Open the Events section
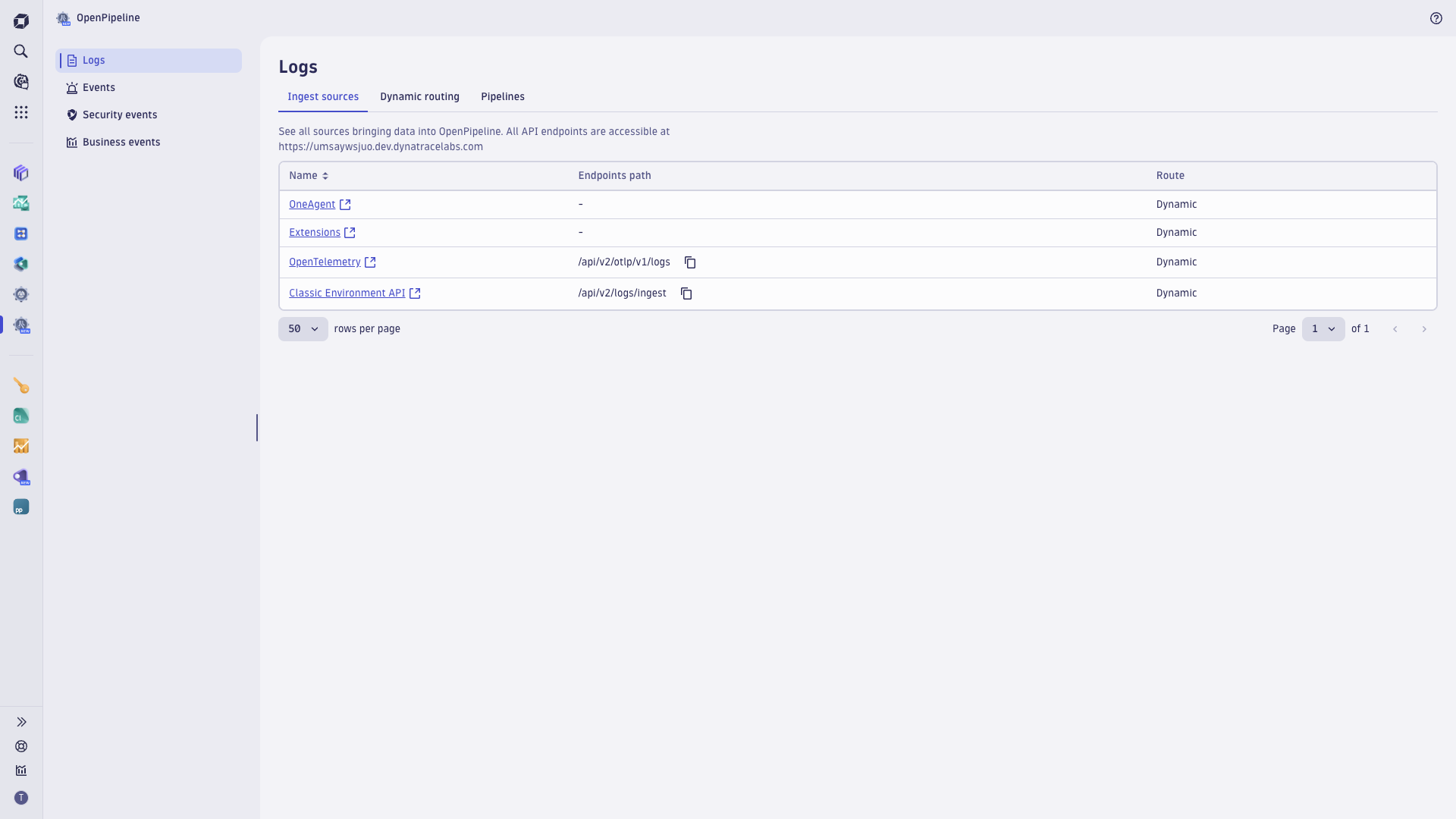 click(x=99, y=87)
